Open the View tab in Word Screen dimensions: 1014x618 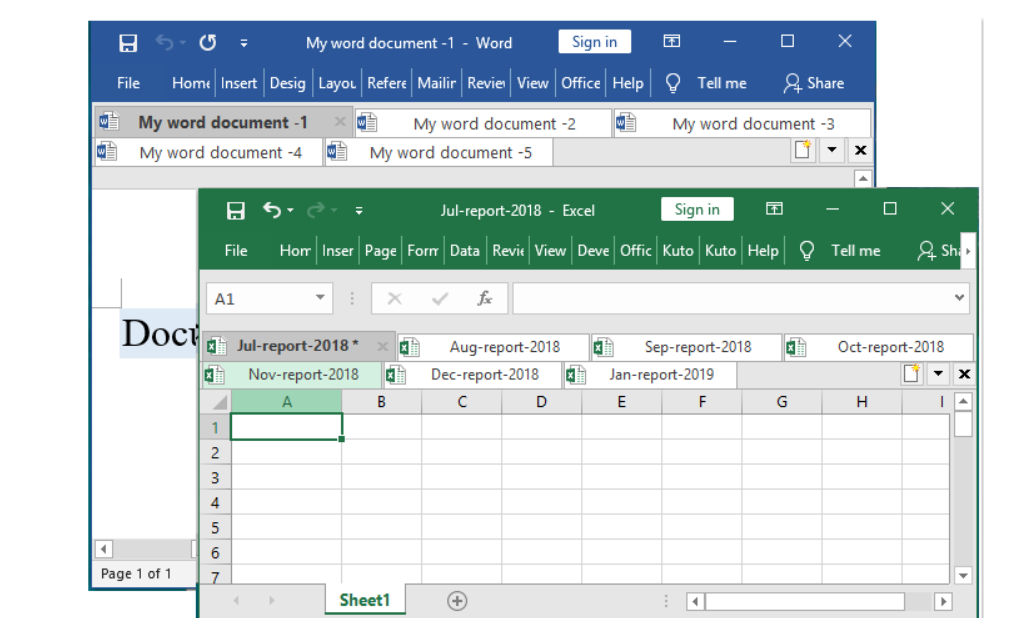point(532,83)
